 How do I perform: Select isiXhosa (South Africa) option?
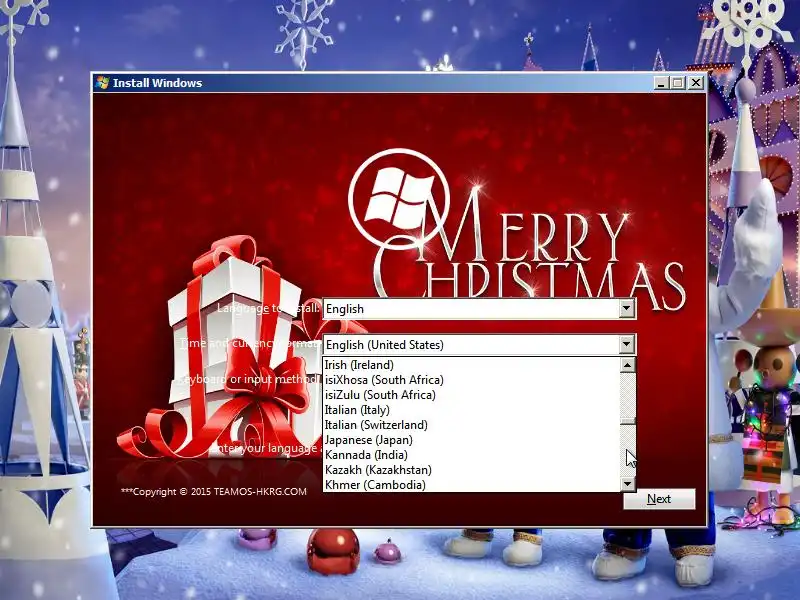point(471,380)
